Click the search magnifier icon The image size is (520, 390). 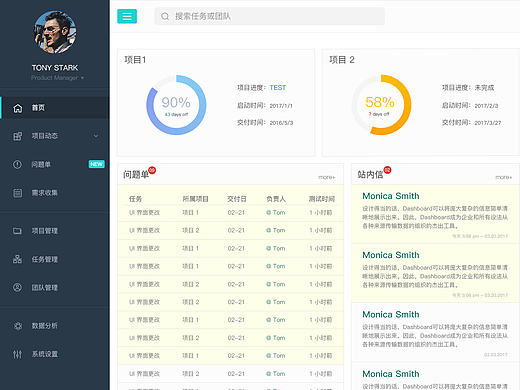[165, 16]
